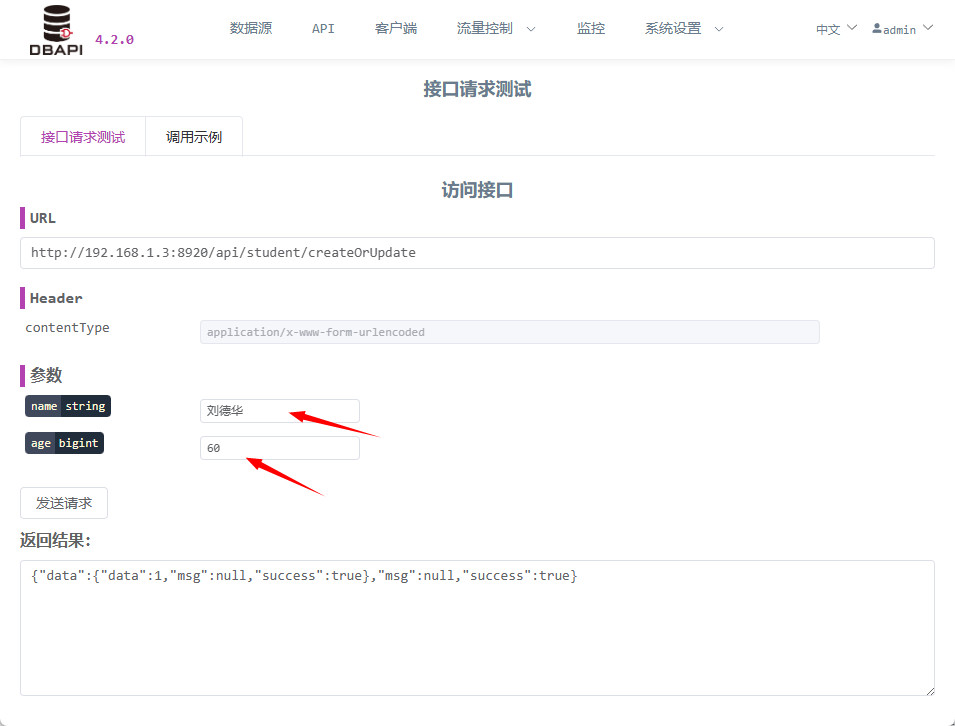Open the API menu item
Image resolution: width=955 pixels, height=726 pixels.
click(x=323, y=29)
